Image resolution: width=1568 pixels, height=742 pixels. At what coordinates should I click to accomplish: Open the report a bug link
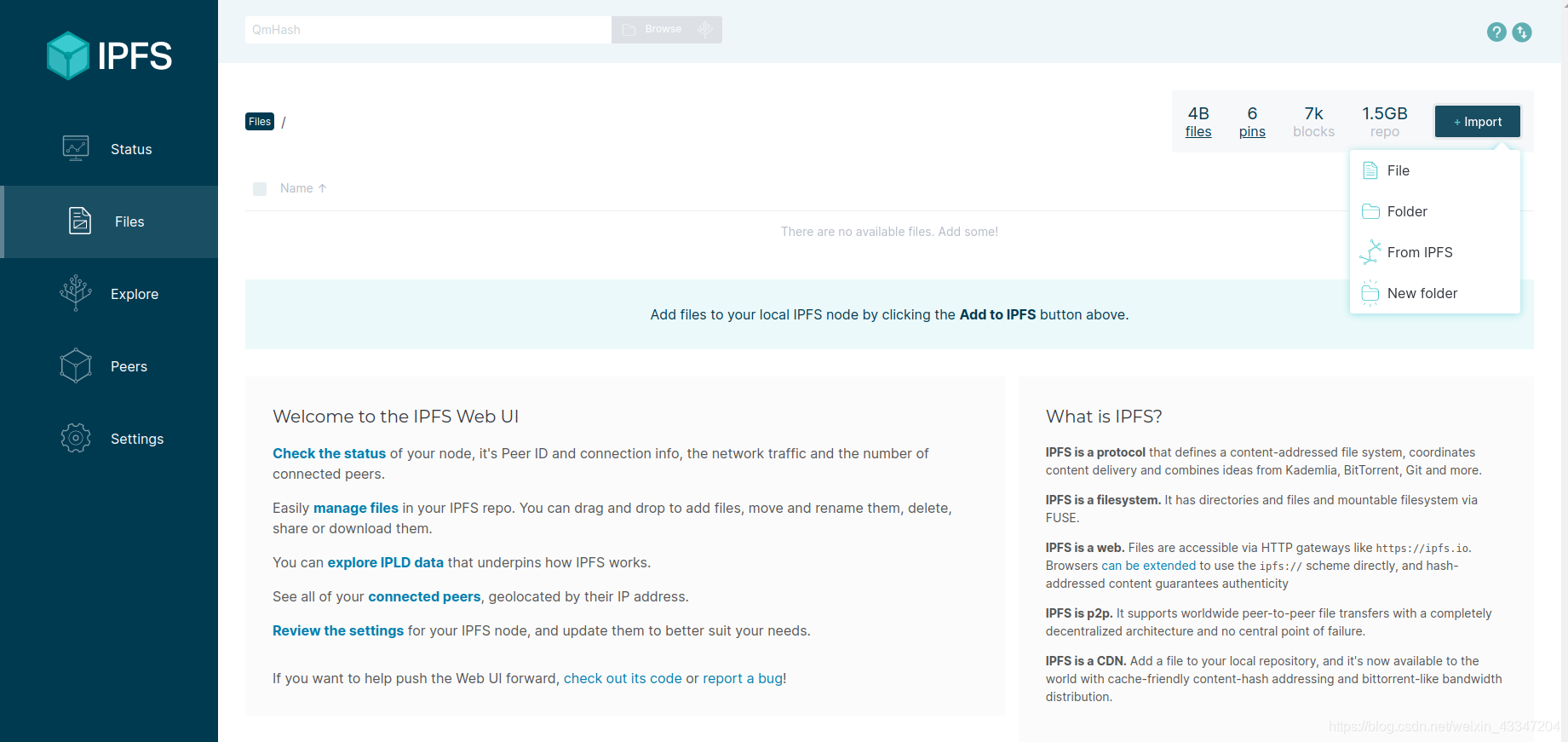point(743,678)
